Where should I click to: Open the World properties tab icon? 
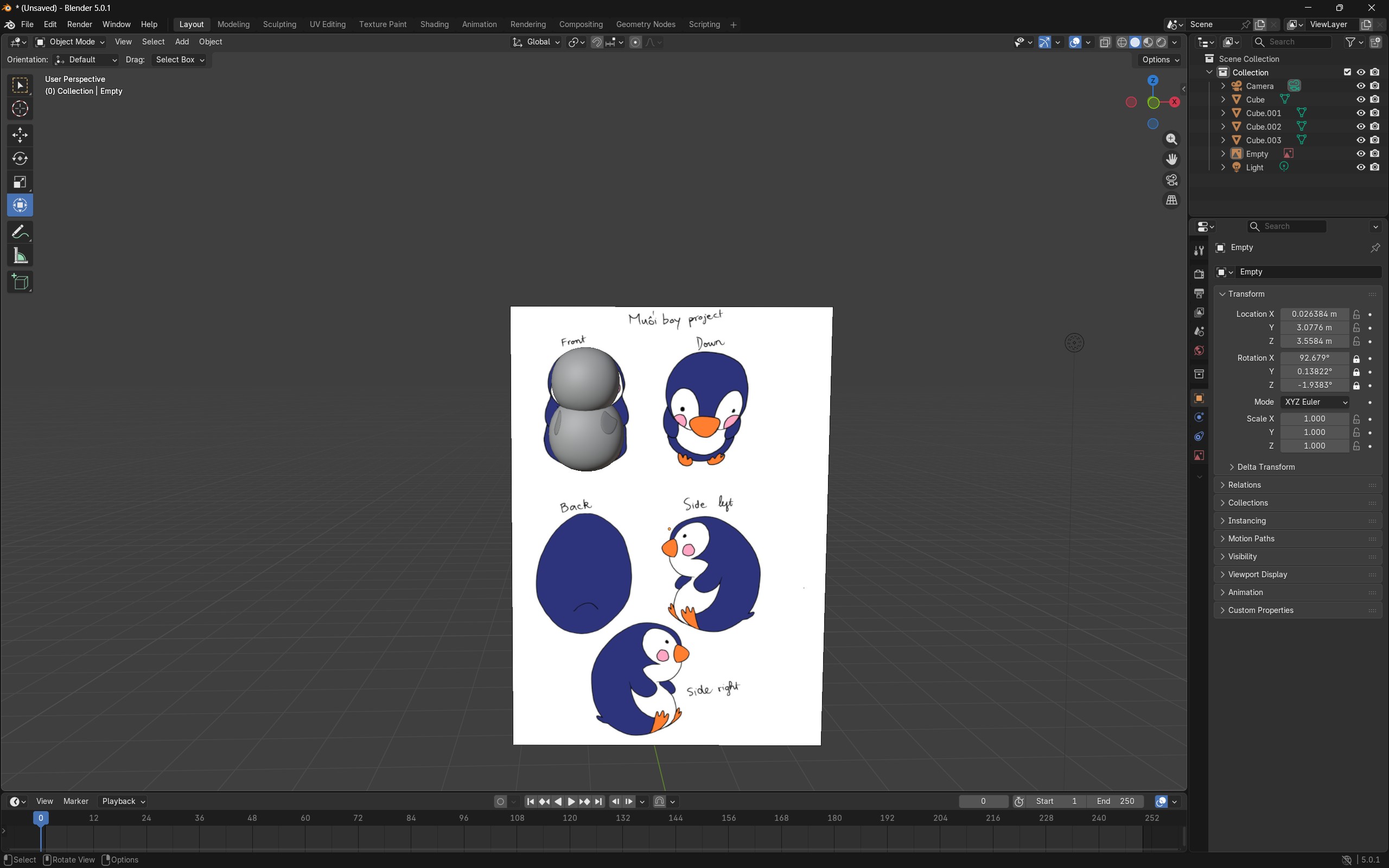click(1199, 351)
